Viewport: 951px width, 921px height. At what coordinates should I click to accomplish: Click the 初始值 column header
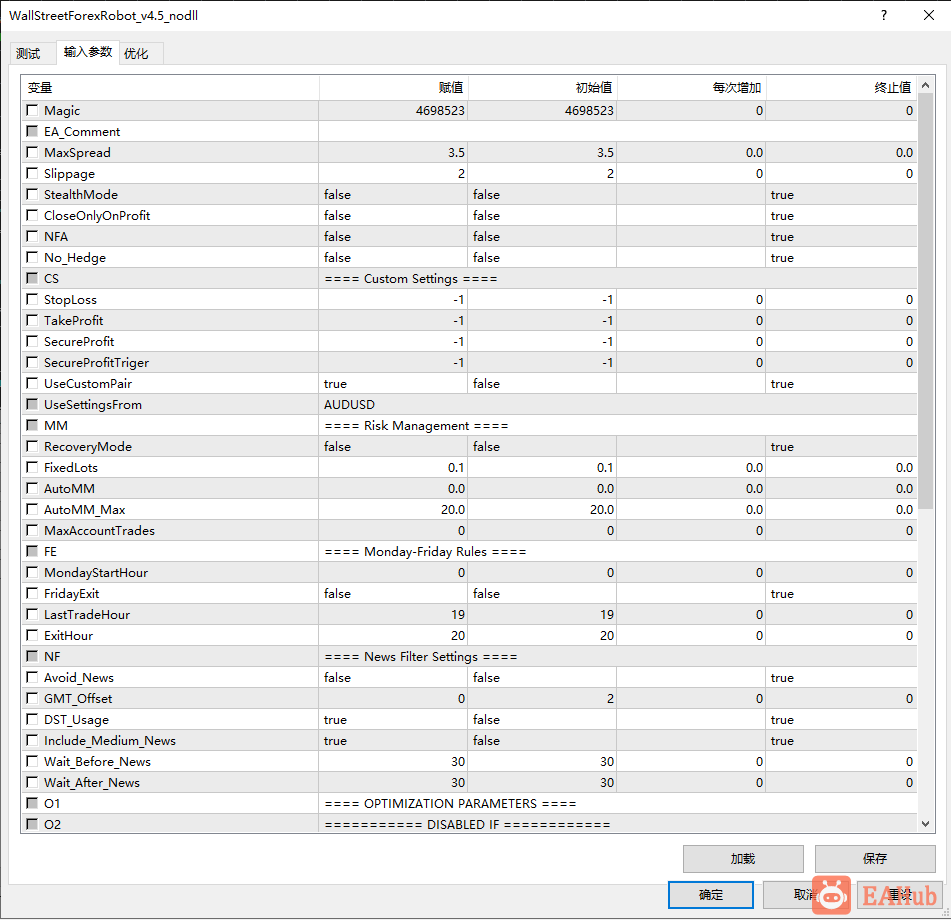coord(542,88)
